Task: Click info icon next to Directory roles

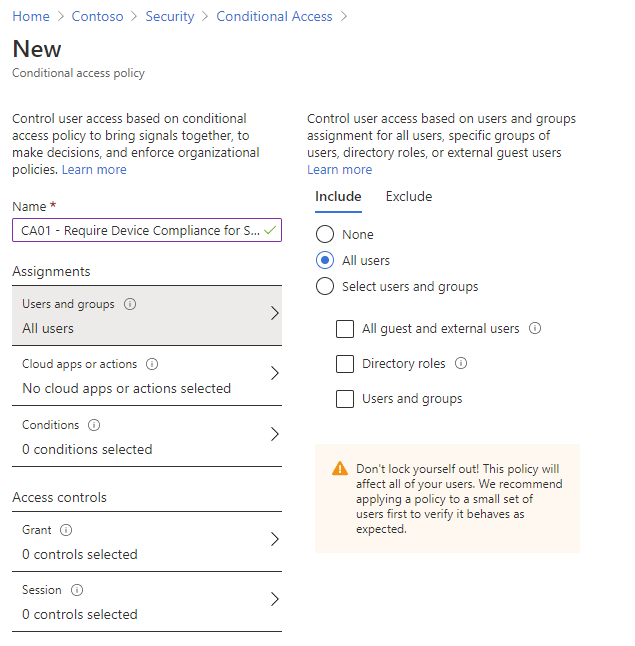Action: click(461, 363)
